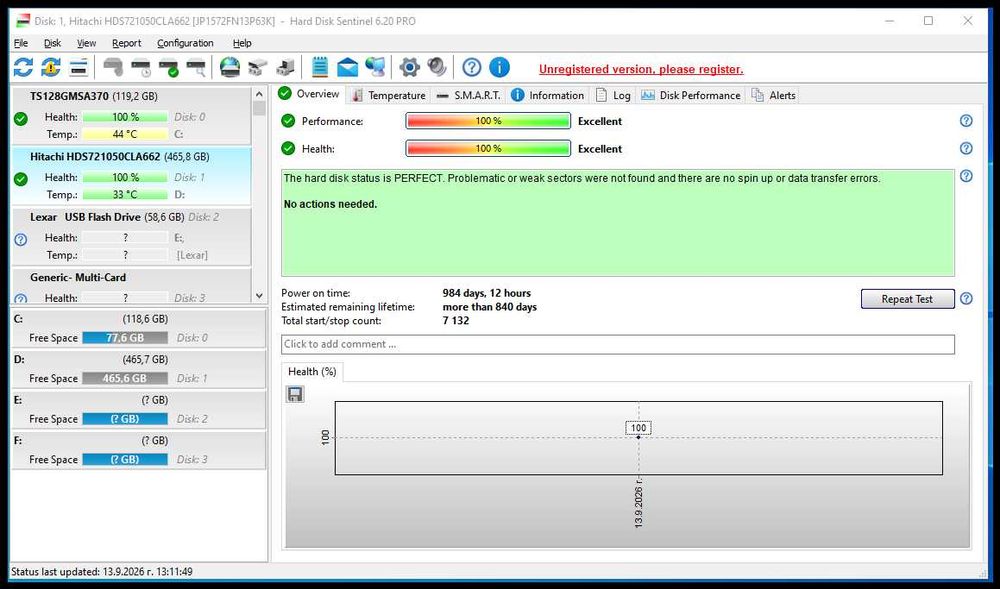
Task: Open the File menu
Action: click(21, 43)
